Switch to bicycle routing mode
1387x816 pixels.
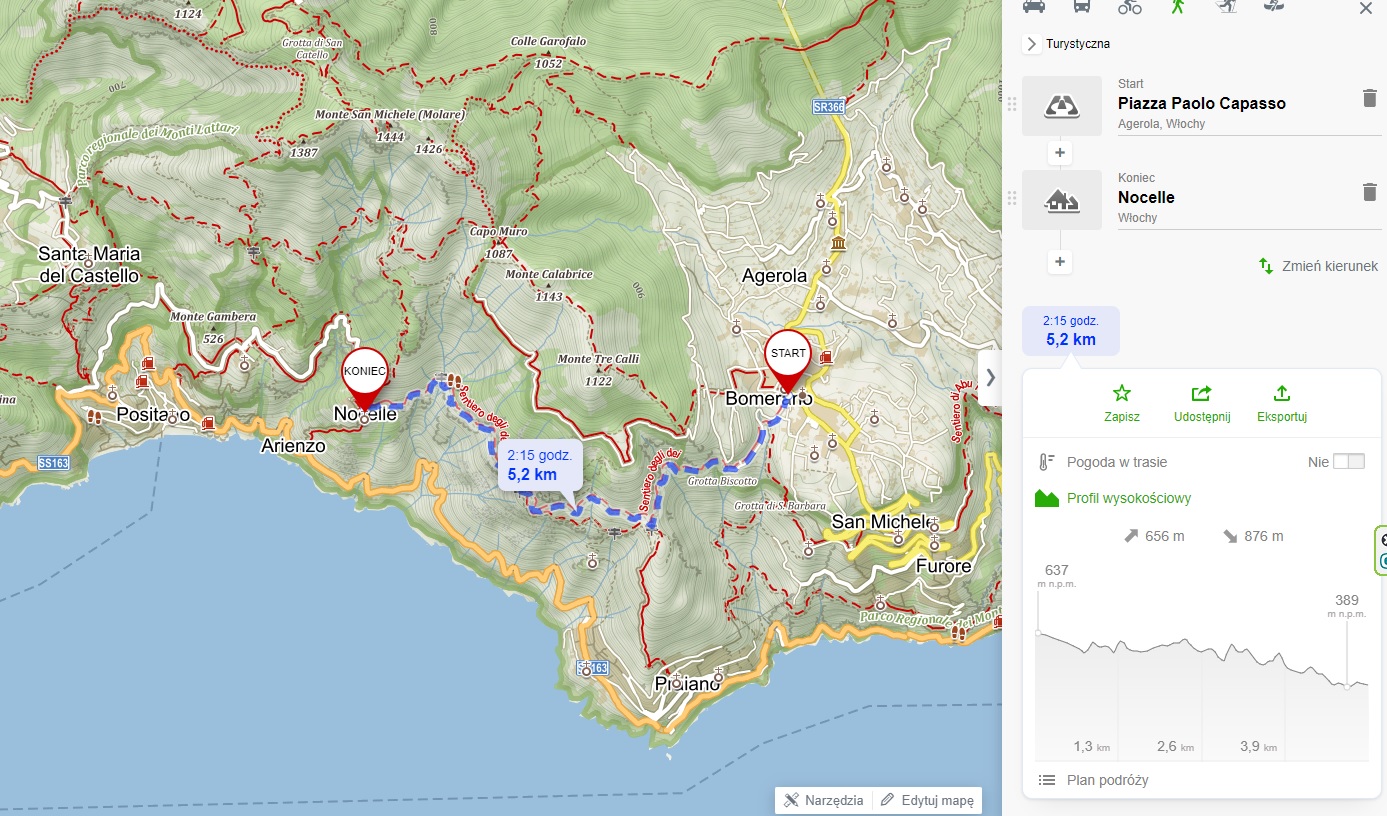[1130, 7]
